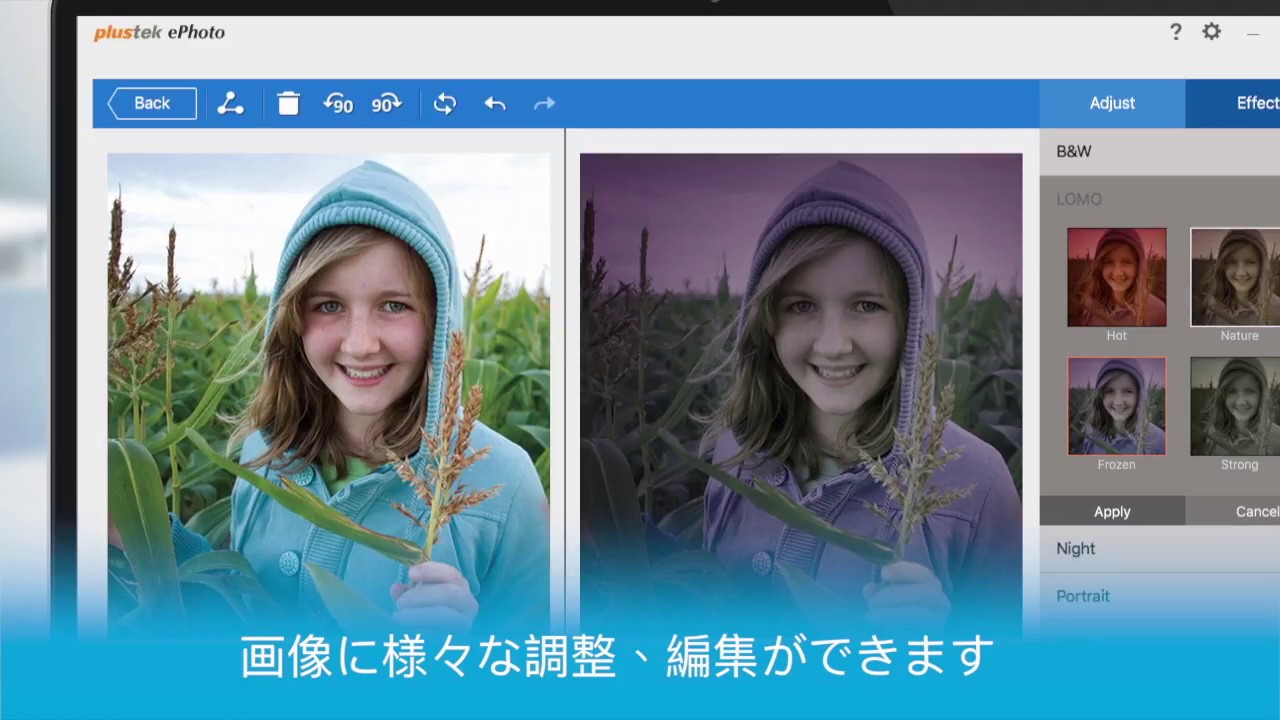The height and width of the screenshot is (720, 1280).
Task: Select the Nature LOMO thumbnail
Action: [1235, 277]
